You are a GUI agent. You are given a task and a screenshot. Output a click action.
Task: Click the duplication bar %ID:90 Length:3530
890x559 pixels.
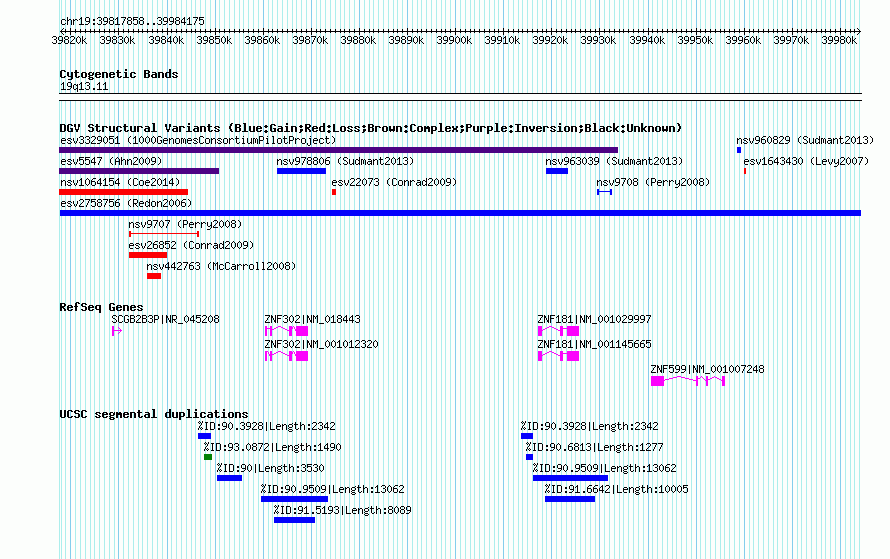[229, 478]
